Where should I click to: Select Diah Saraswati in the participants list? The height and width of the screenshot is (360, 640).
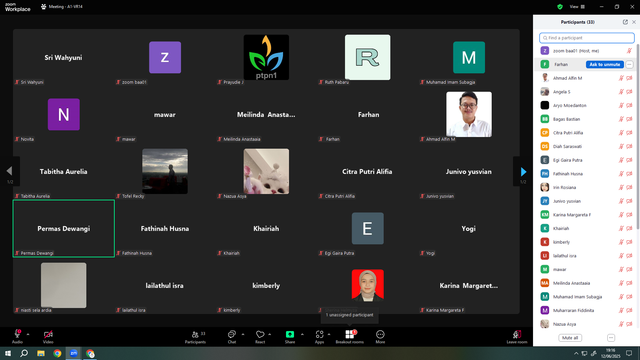pos(586,146)
